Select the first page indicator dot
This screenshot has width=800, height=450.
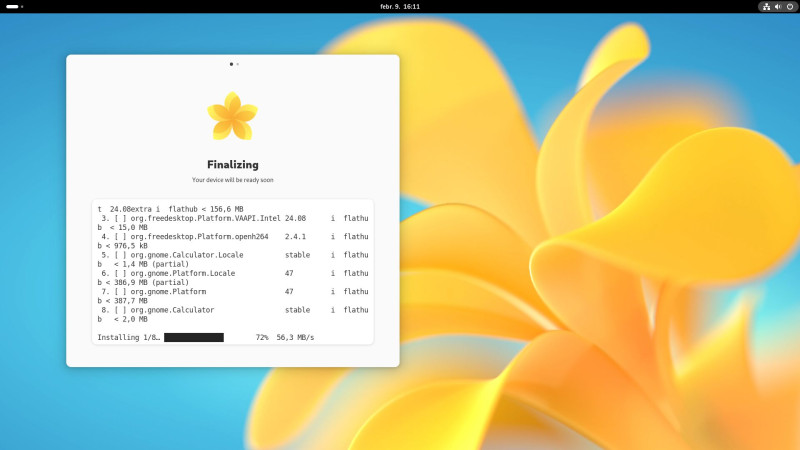231,64
